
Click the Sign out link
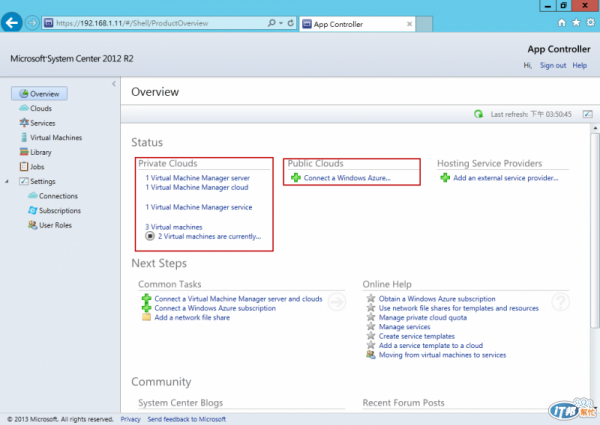553,65
